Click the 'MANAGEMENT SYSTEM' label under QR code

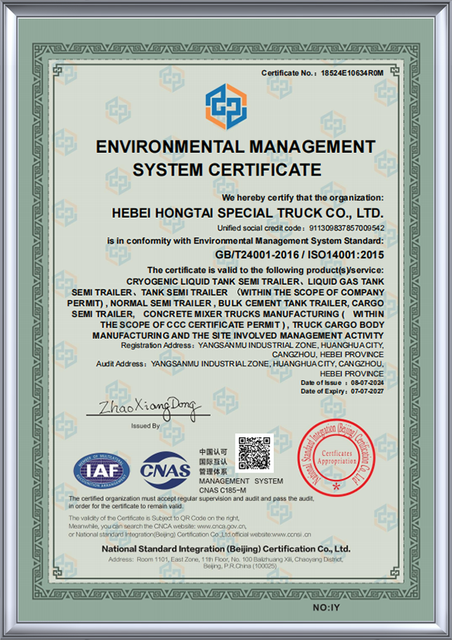point(241,481)
